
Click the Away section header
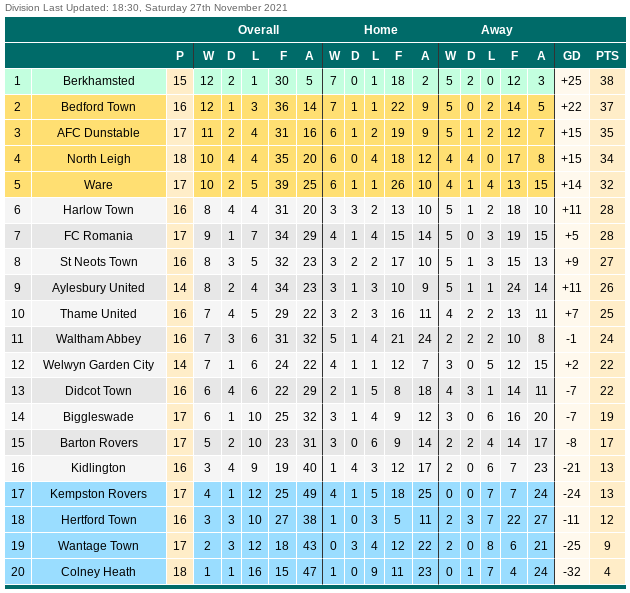point(497,30)
